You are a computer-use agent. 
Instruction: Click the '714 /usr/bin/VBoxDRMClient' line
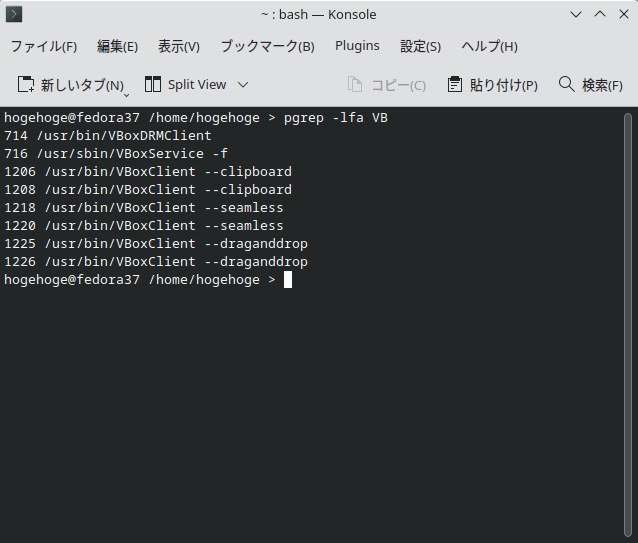108,136
